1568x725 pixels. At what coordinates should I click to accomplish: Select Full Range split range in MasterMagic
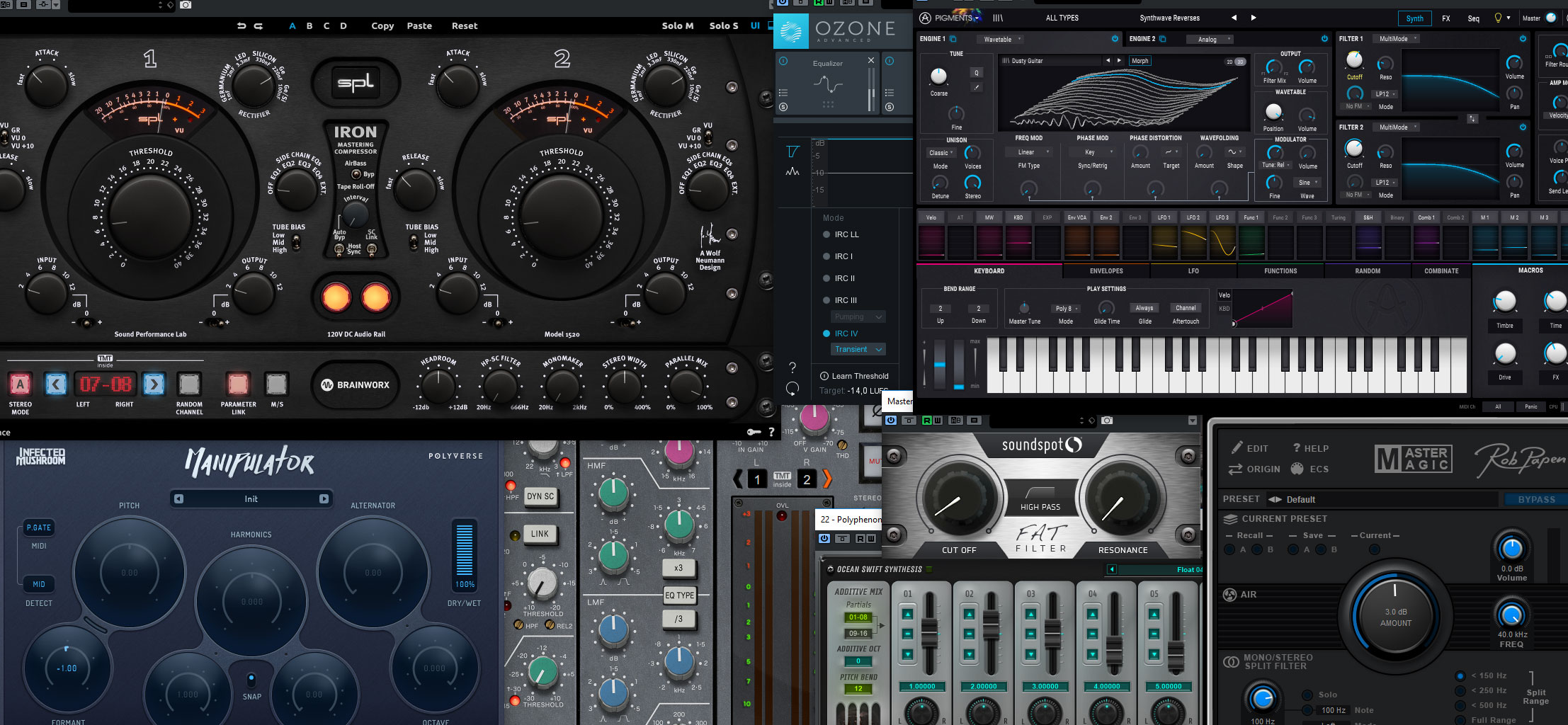(x=1486, y=719)
